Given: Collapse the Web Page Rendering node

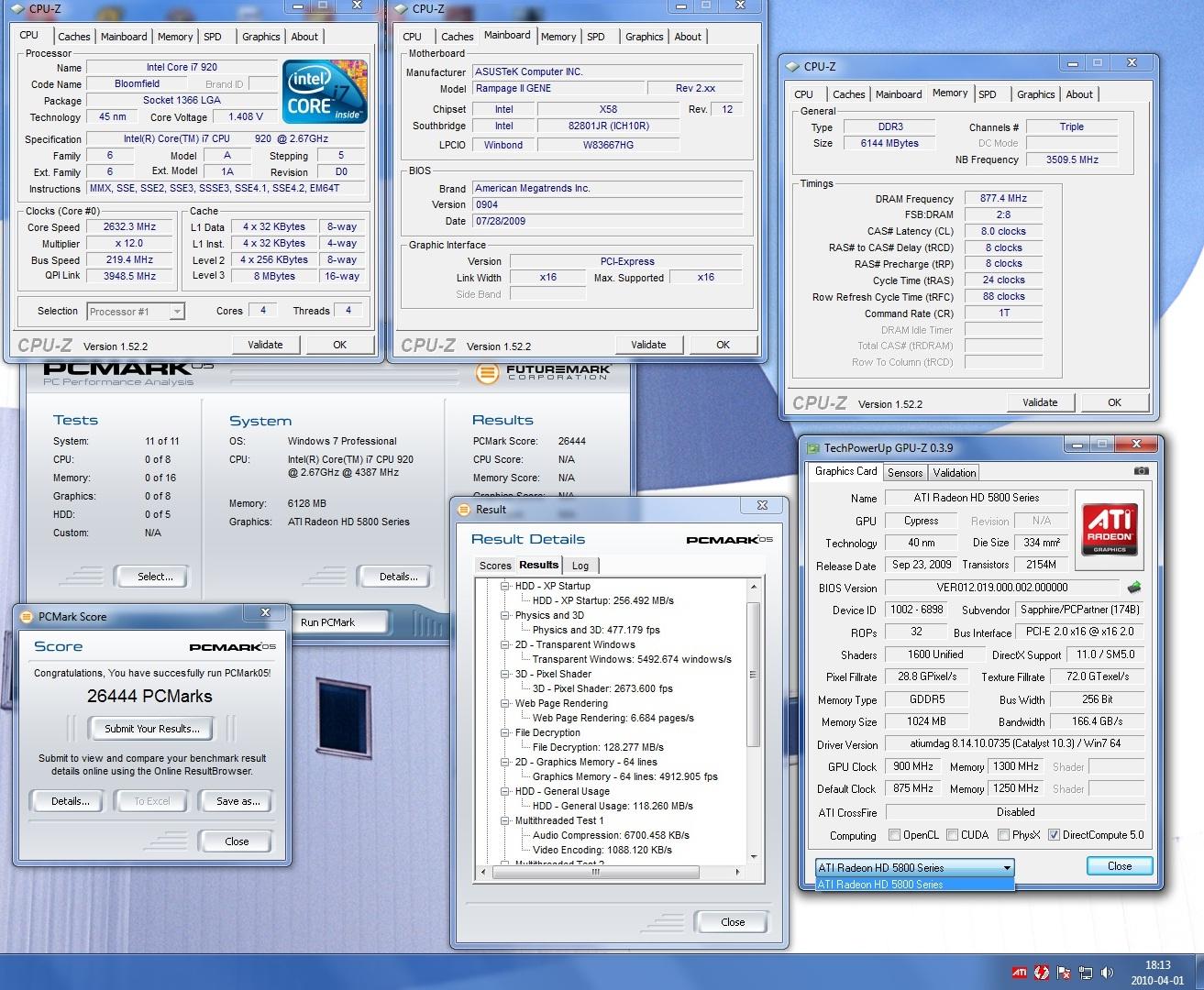Looking at the screenshot, I should pos(504,703).
